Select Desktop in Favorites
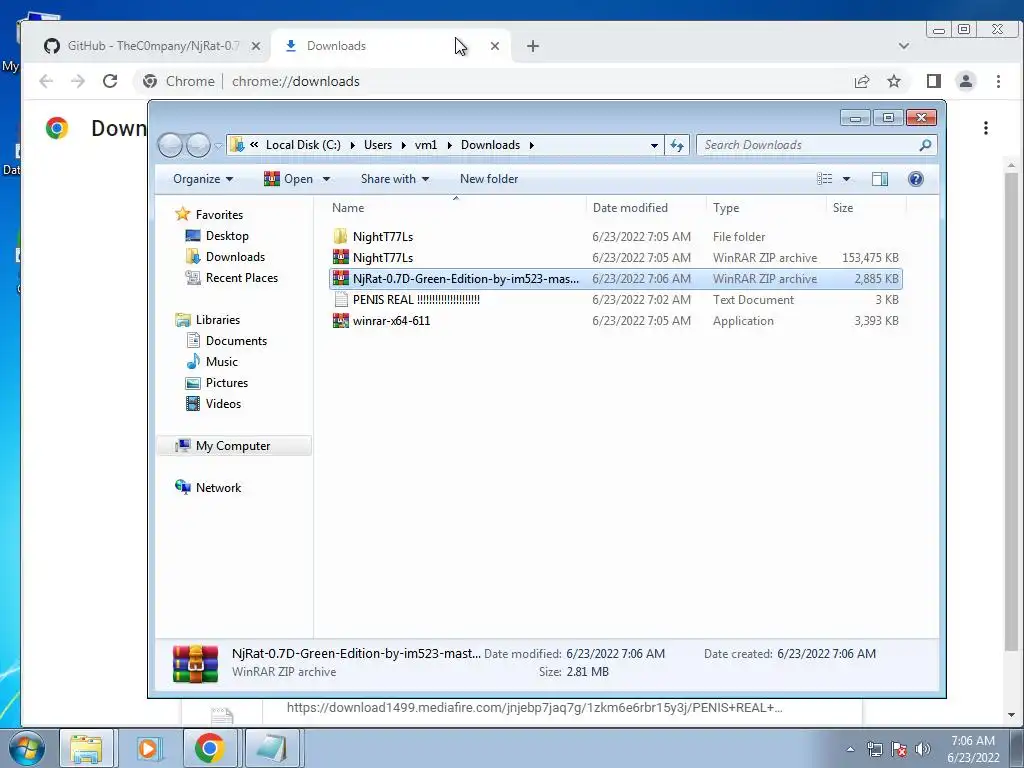 click(x=227, y=236)
